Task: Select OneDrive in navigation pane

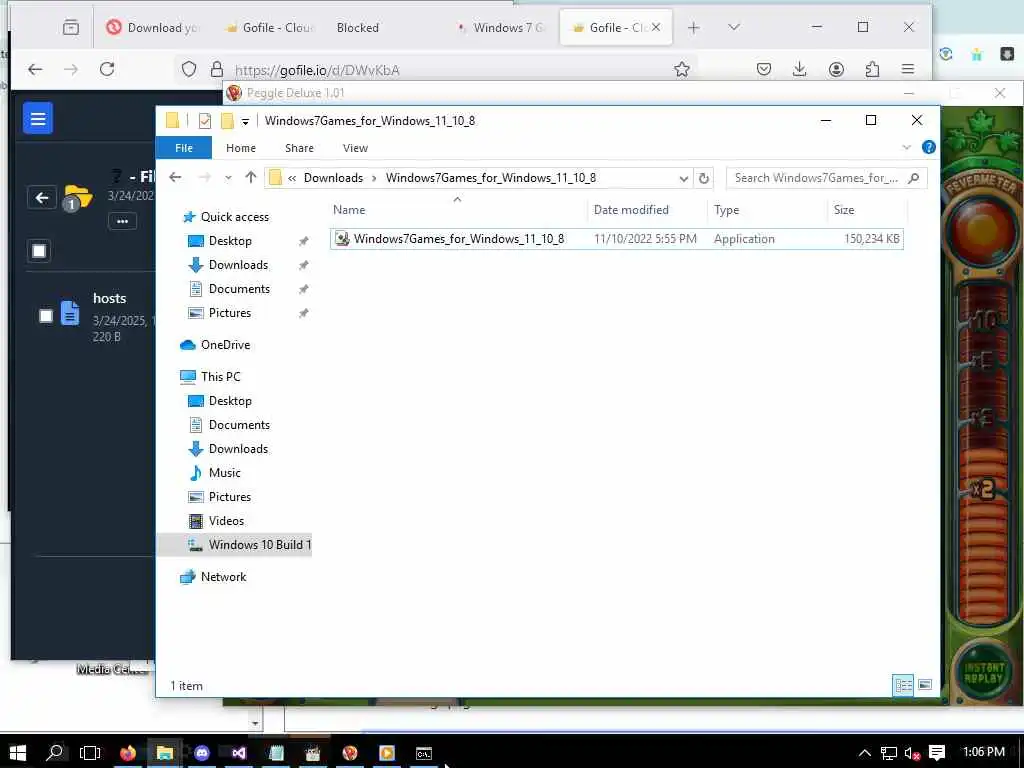Action: click(225, 345)
